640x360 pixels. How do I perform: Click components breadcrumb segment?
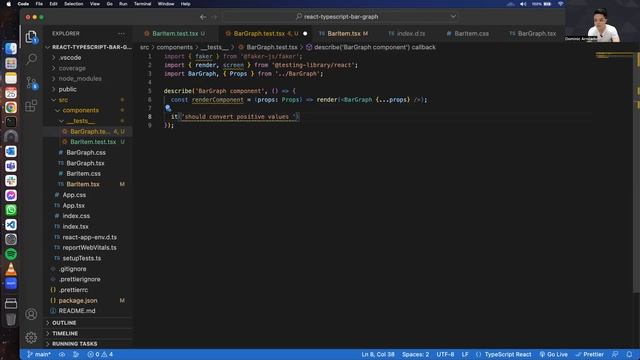(175, 47)
